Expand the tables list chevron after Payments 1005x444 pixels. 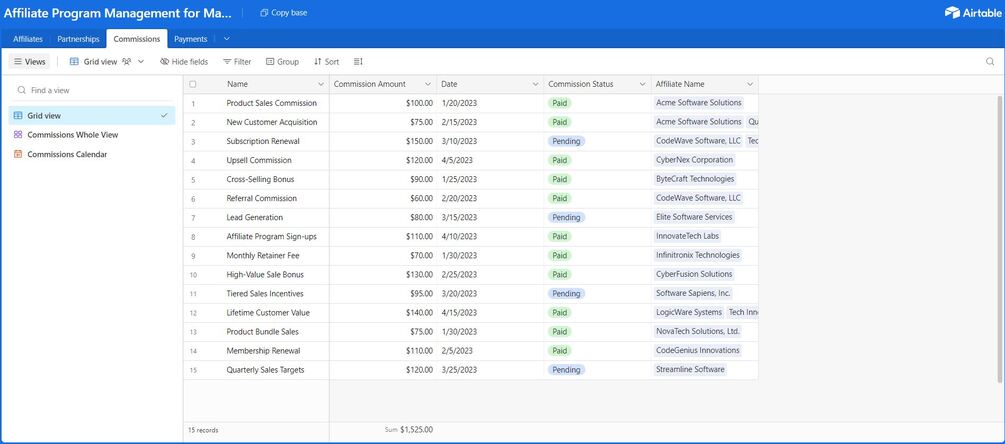tap(226, 39)
